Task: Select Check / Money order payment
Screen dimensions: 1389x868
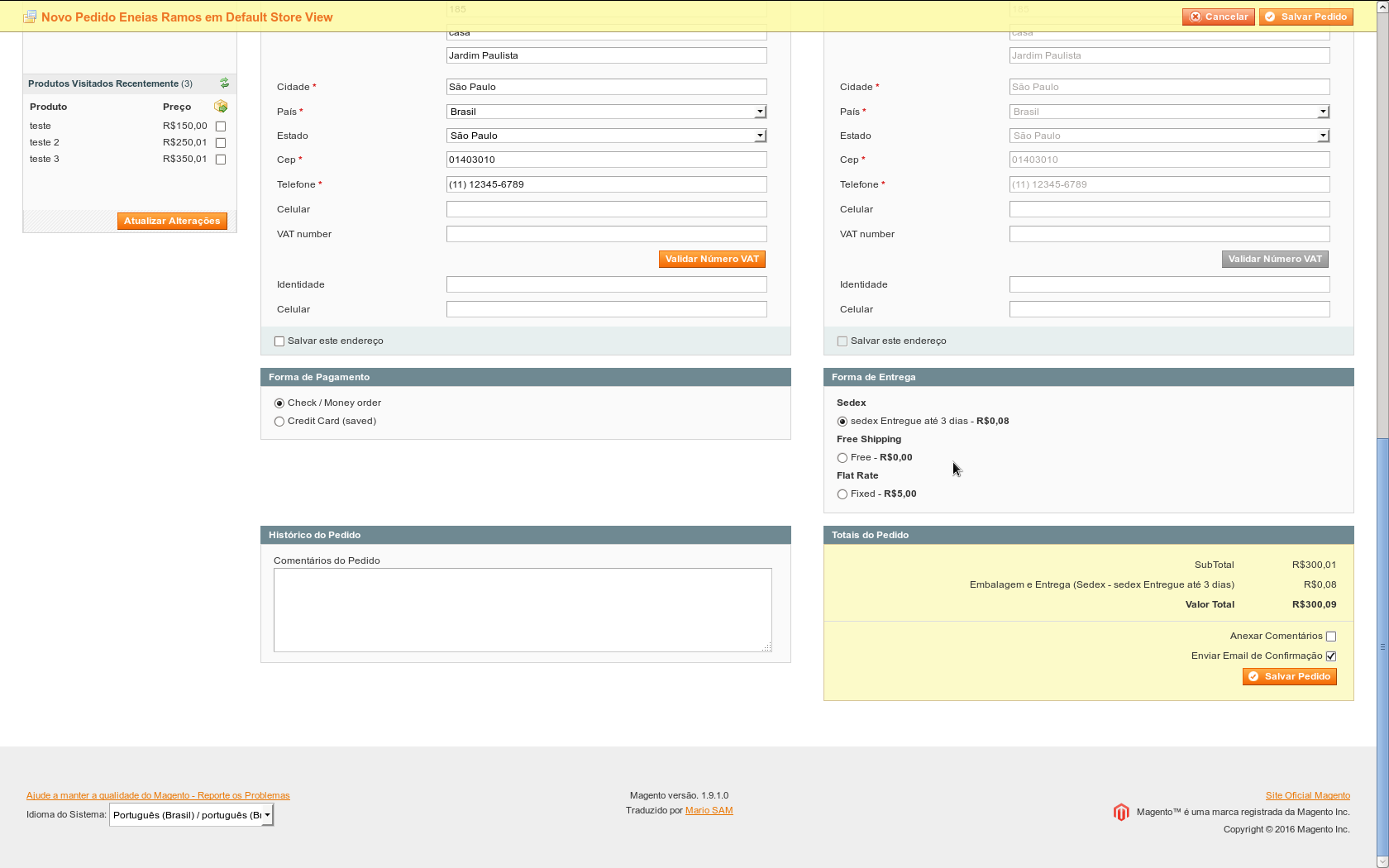Action: pyautogui.click(x=279, y=403)
